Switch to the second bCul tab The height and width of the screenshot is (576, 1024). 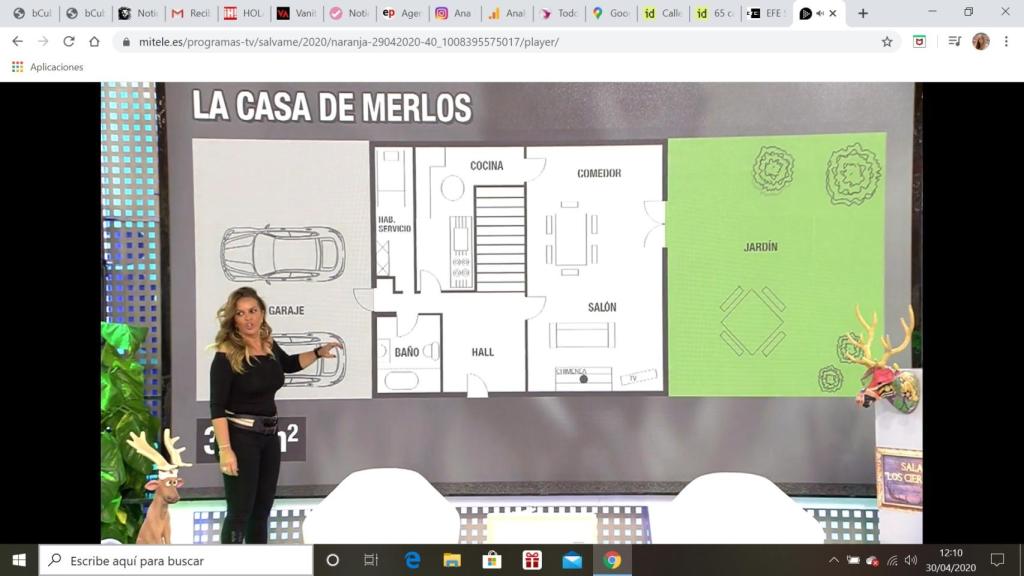coord(86,13)
